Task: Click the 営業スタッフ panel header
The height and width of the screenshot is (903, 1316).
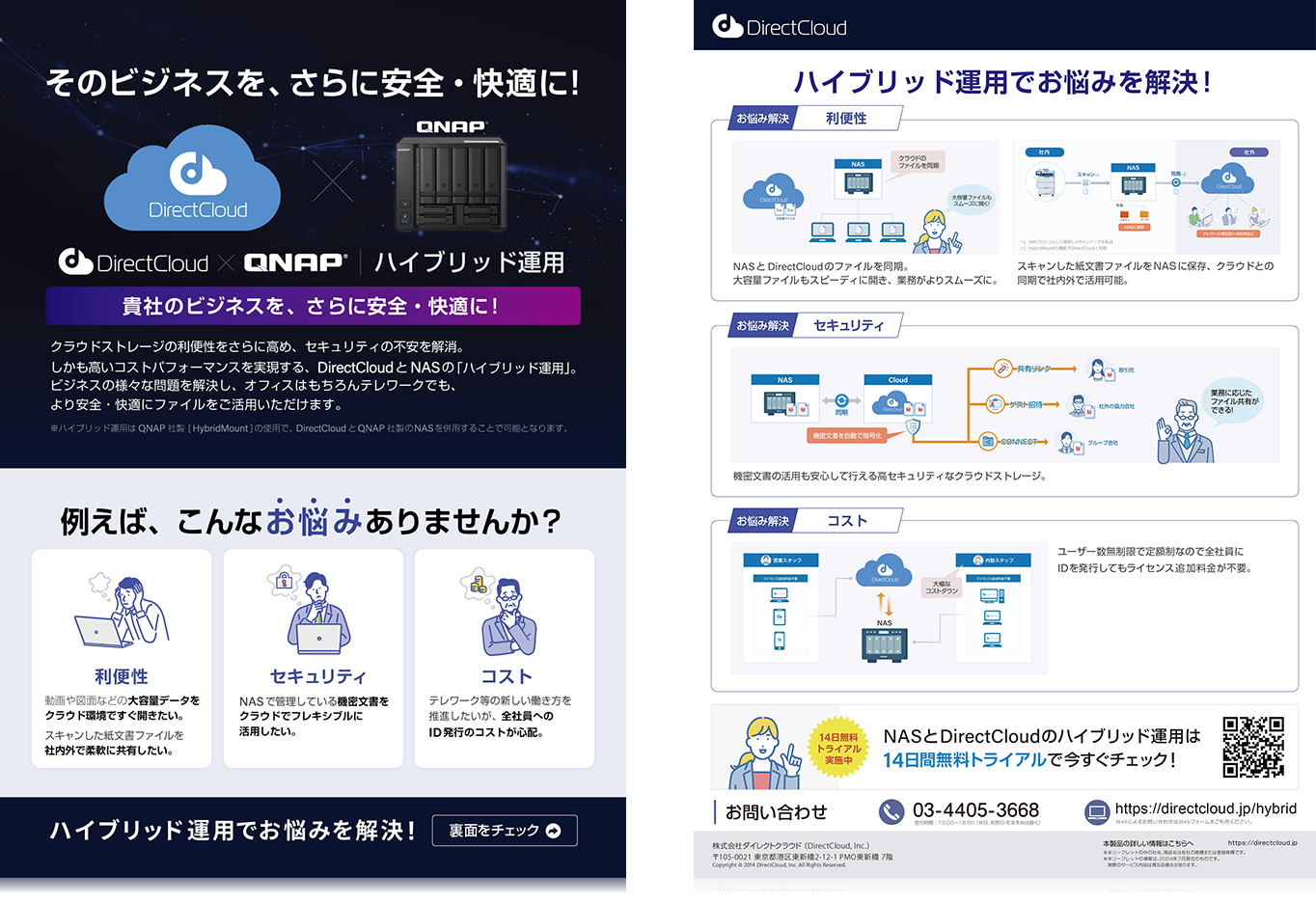Action: click(781, 560)
